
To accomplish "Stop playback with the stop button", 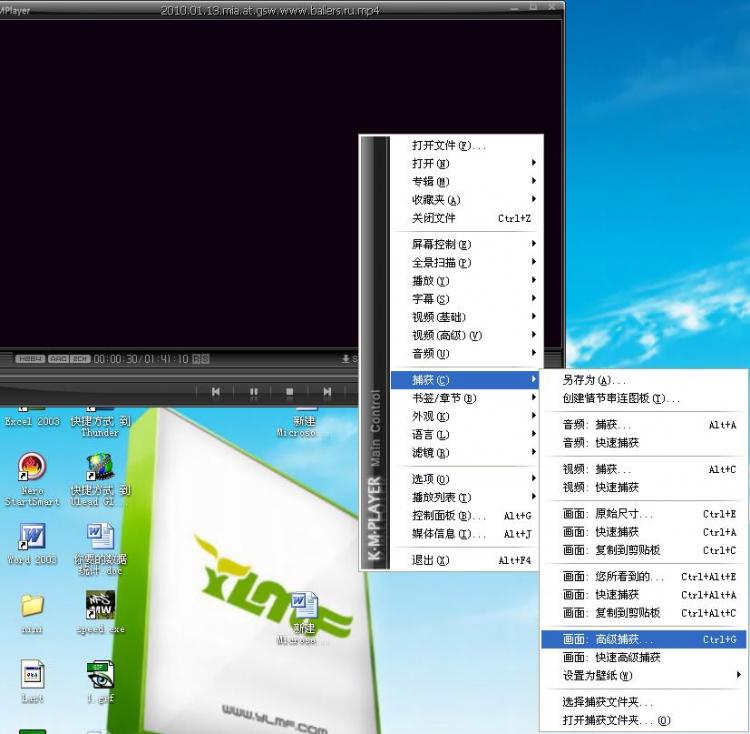I will click(x=289, y=392).
